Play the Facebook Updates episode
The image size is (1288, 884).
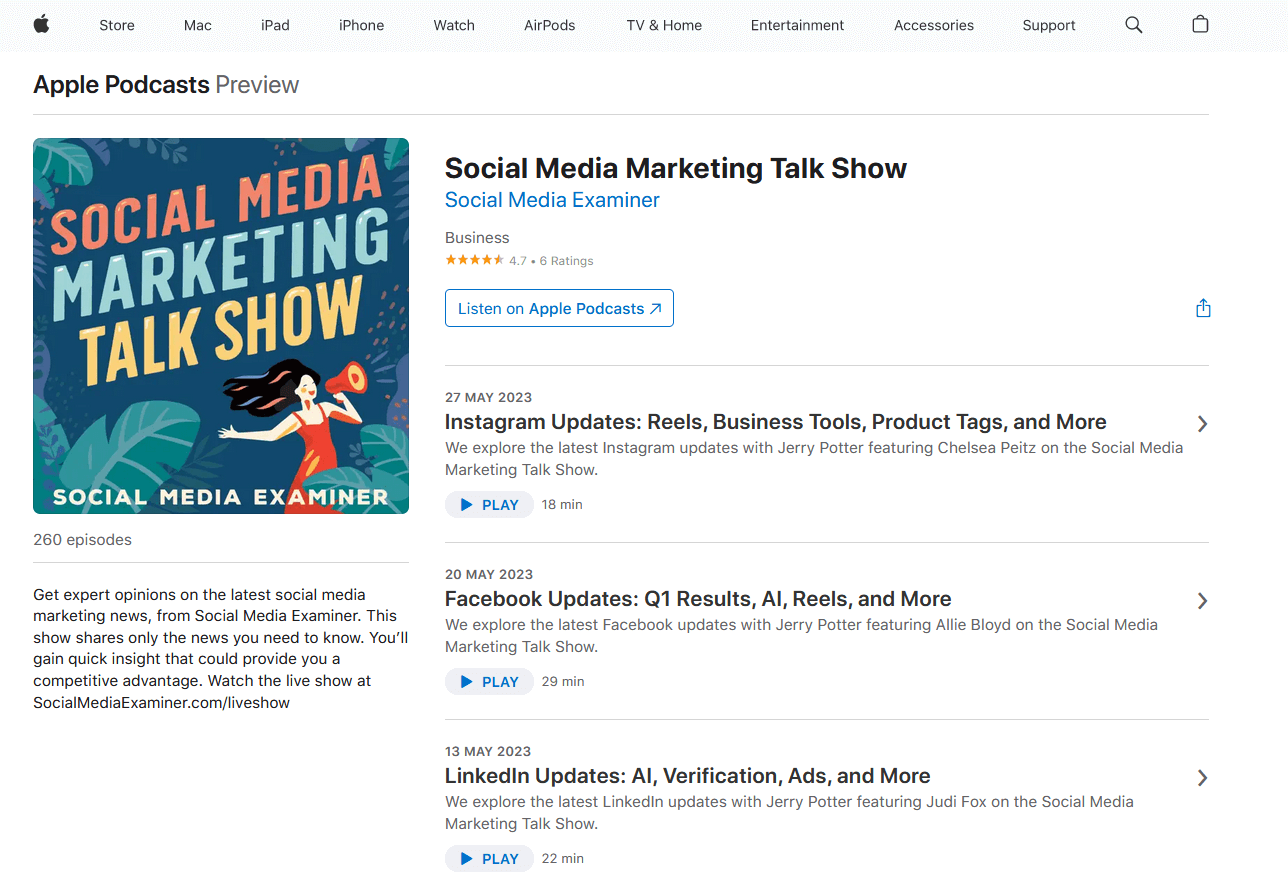point(489,682)
